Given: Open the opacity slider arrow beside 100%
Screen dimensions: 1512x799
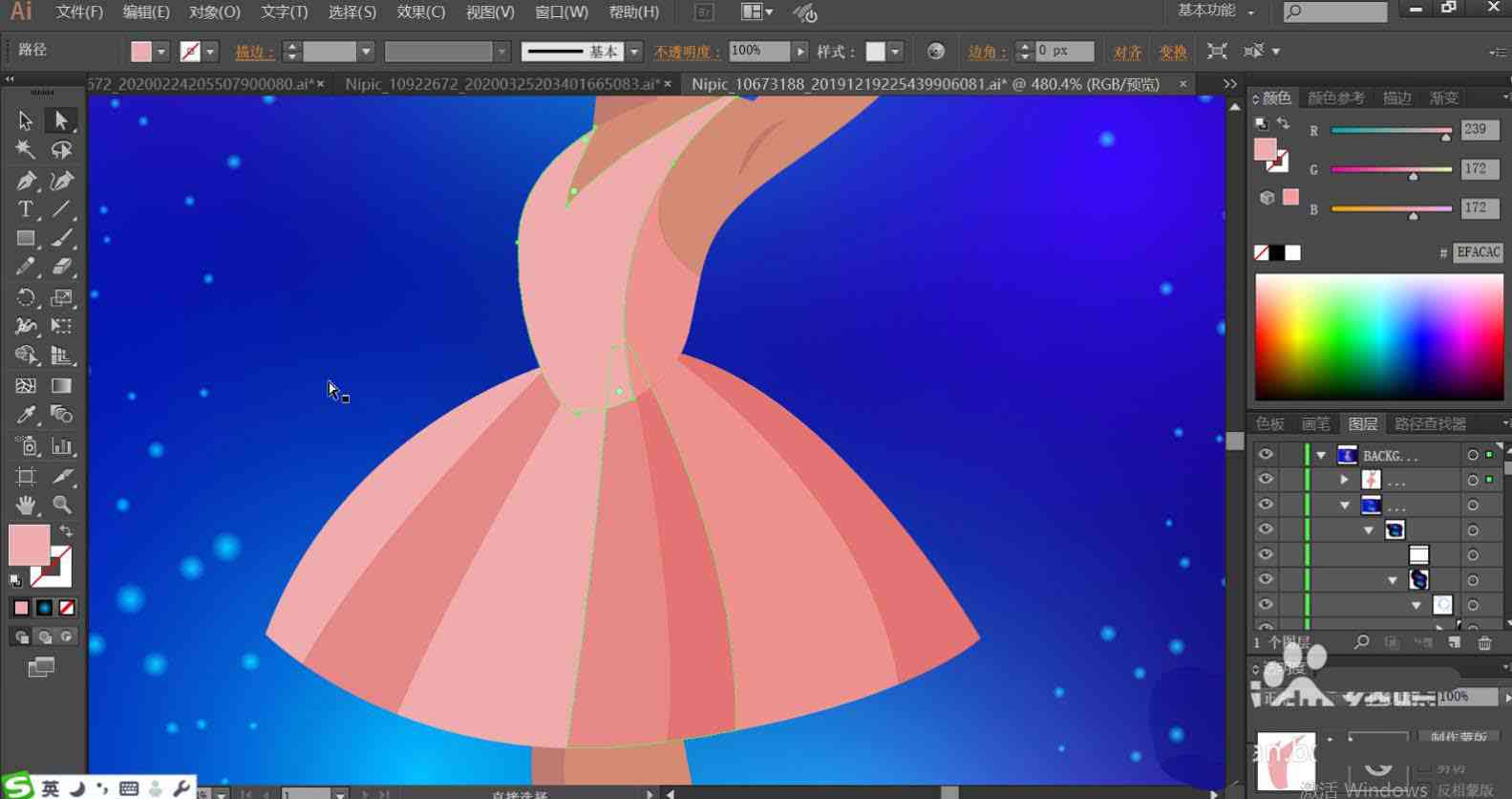Looking at the screenshot, I should click(800, 52).
